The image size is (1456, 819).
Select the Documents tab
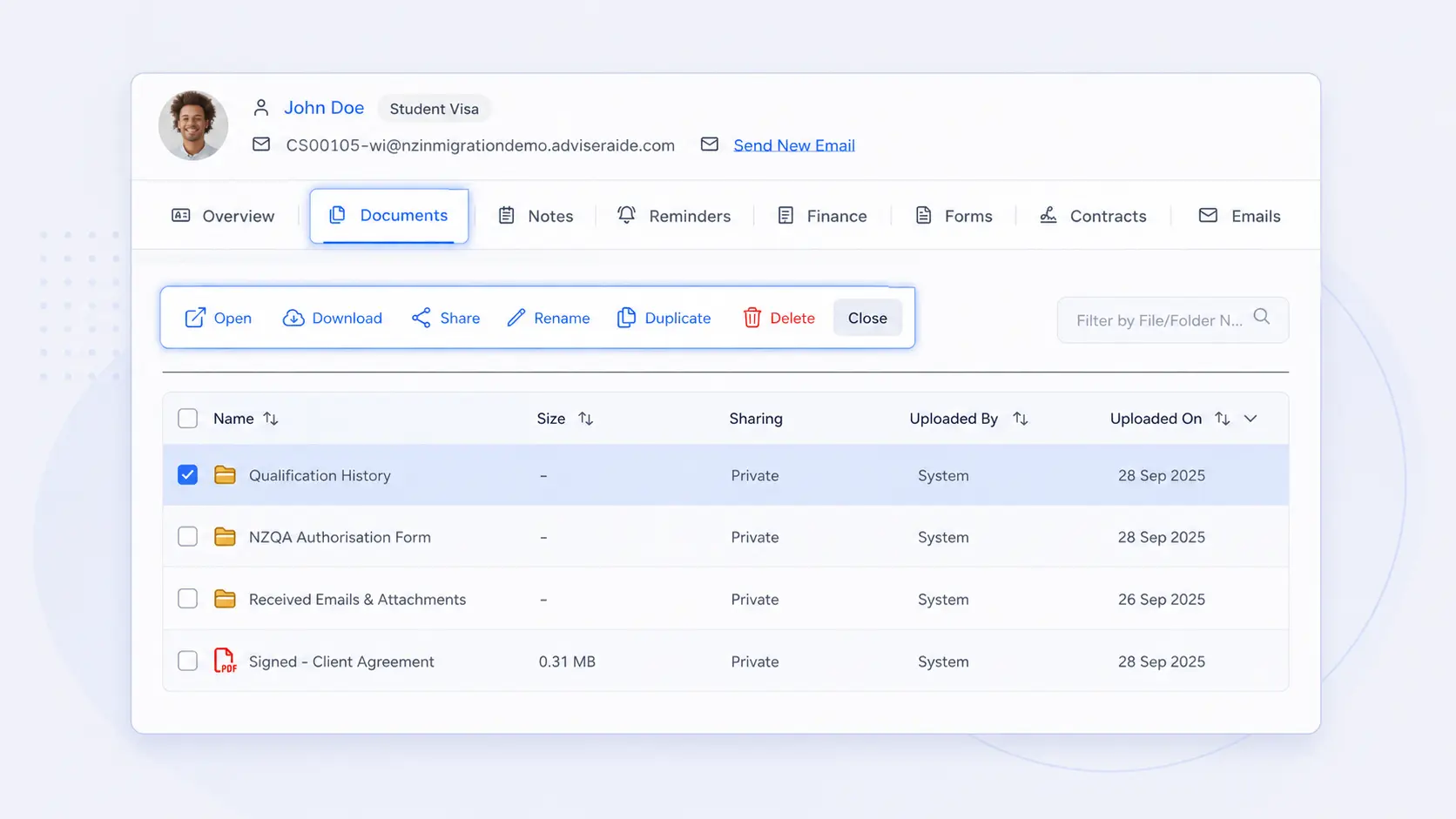388,215
